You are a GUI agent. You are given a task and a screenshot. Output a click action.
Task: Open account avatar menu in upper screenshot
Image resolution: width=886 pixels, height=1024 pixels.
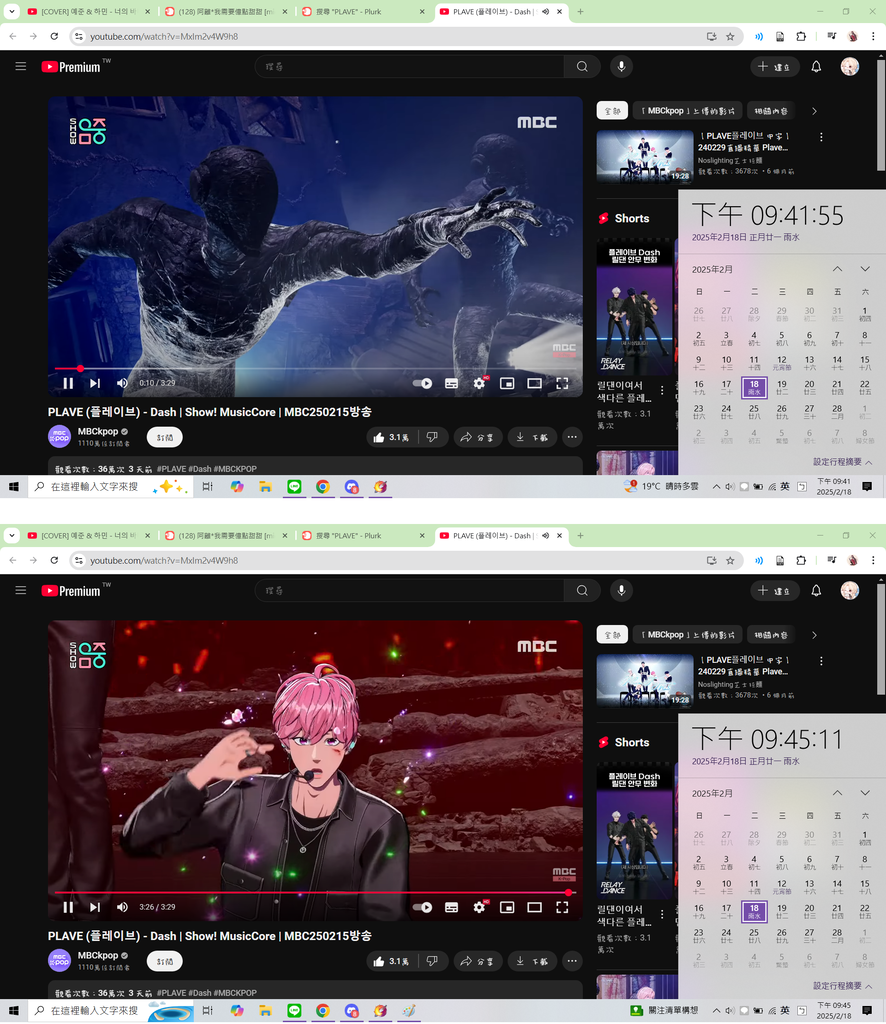point(849,67)
